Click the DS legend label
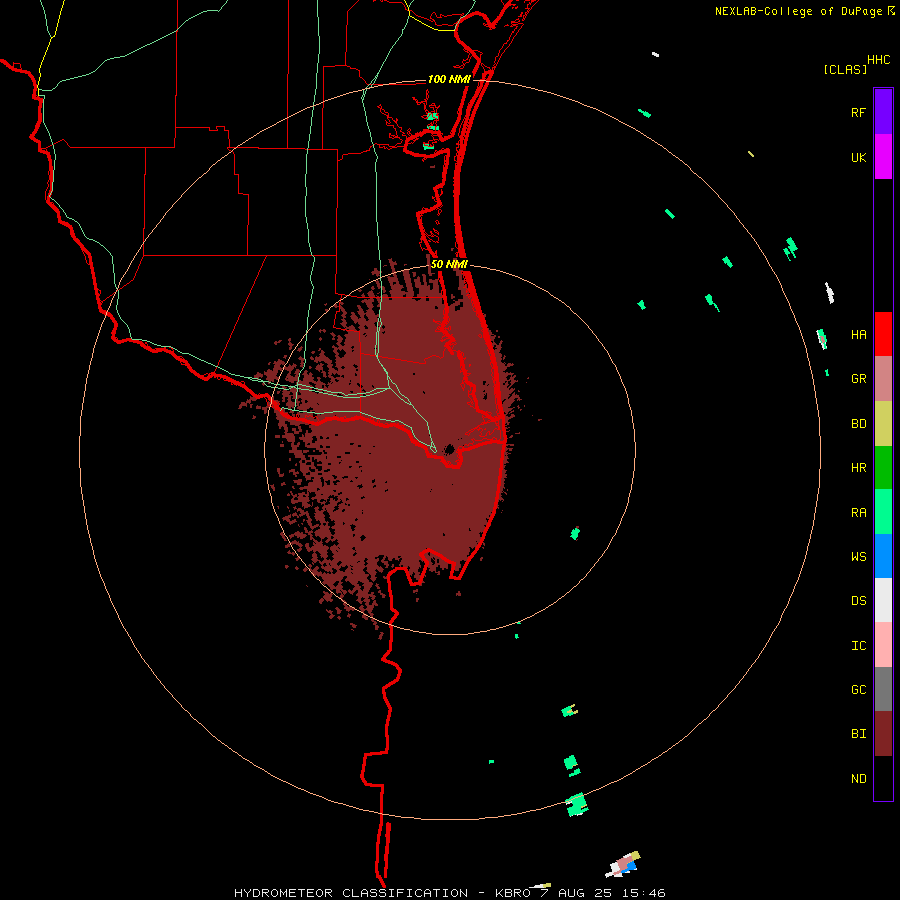 (x=859, y=601)
